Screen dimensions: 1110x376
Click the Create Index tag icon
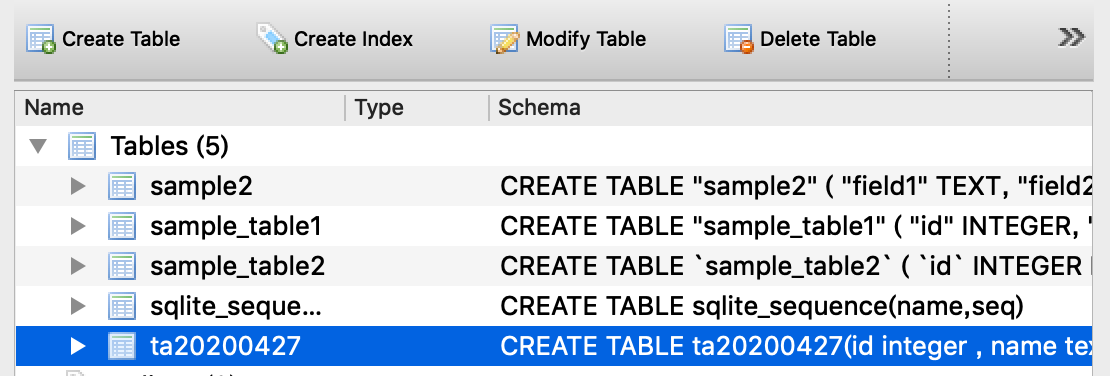(x=272, y=39)
